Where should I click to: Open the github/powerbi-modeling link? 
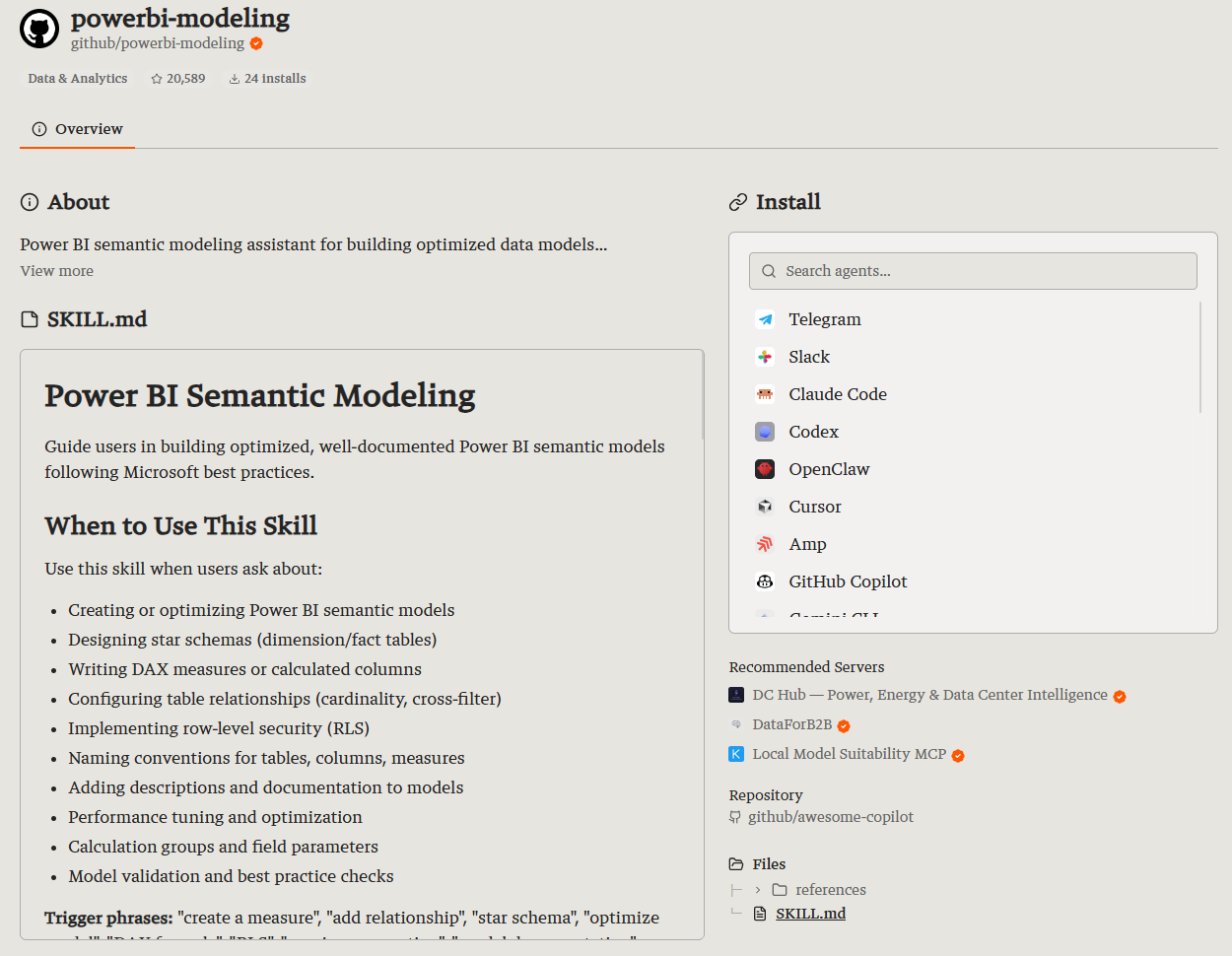point(158,43)
